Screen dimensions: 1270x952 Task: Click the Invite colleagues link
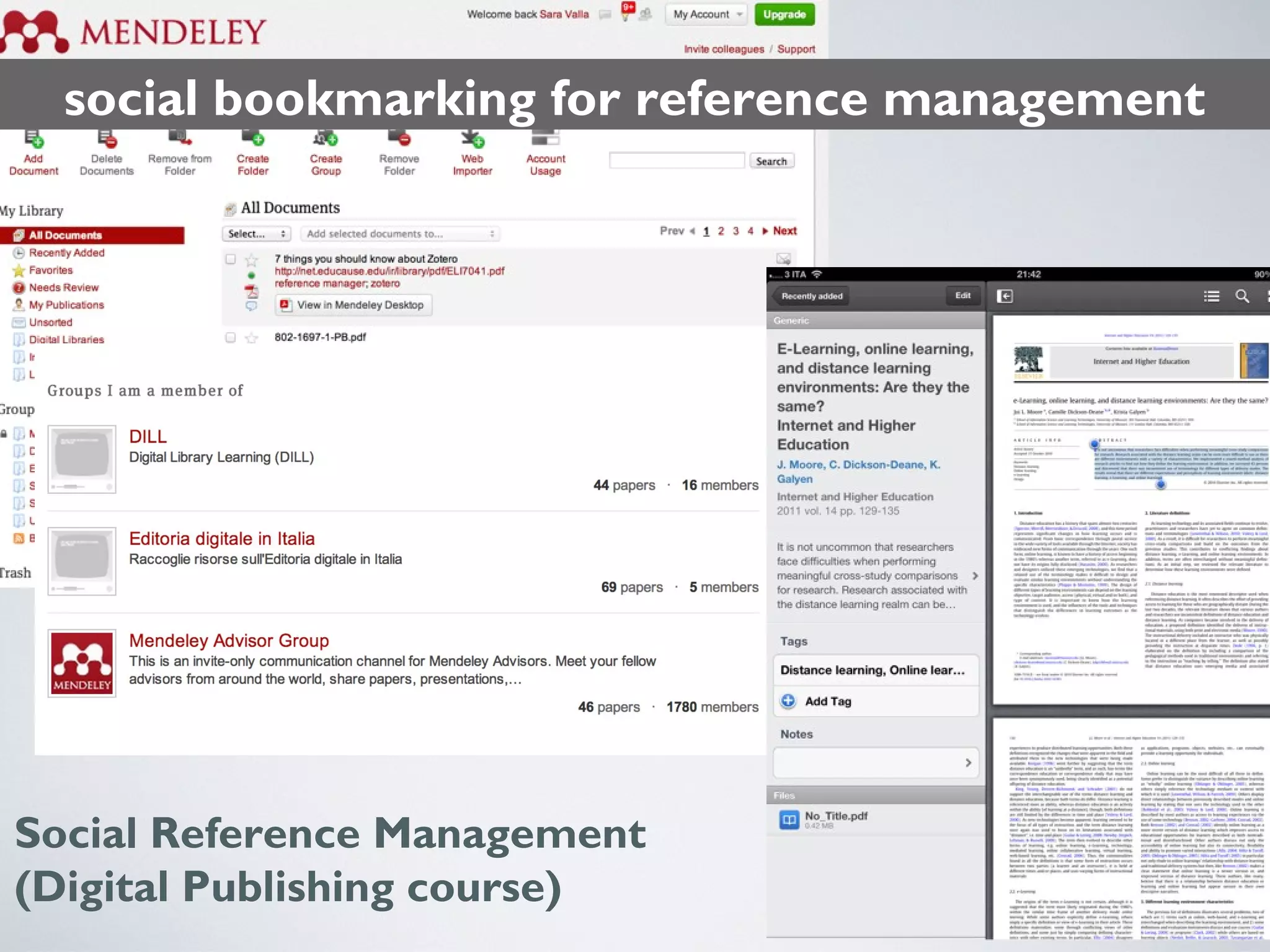coord(724,49)
